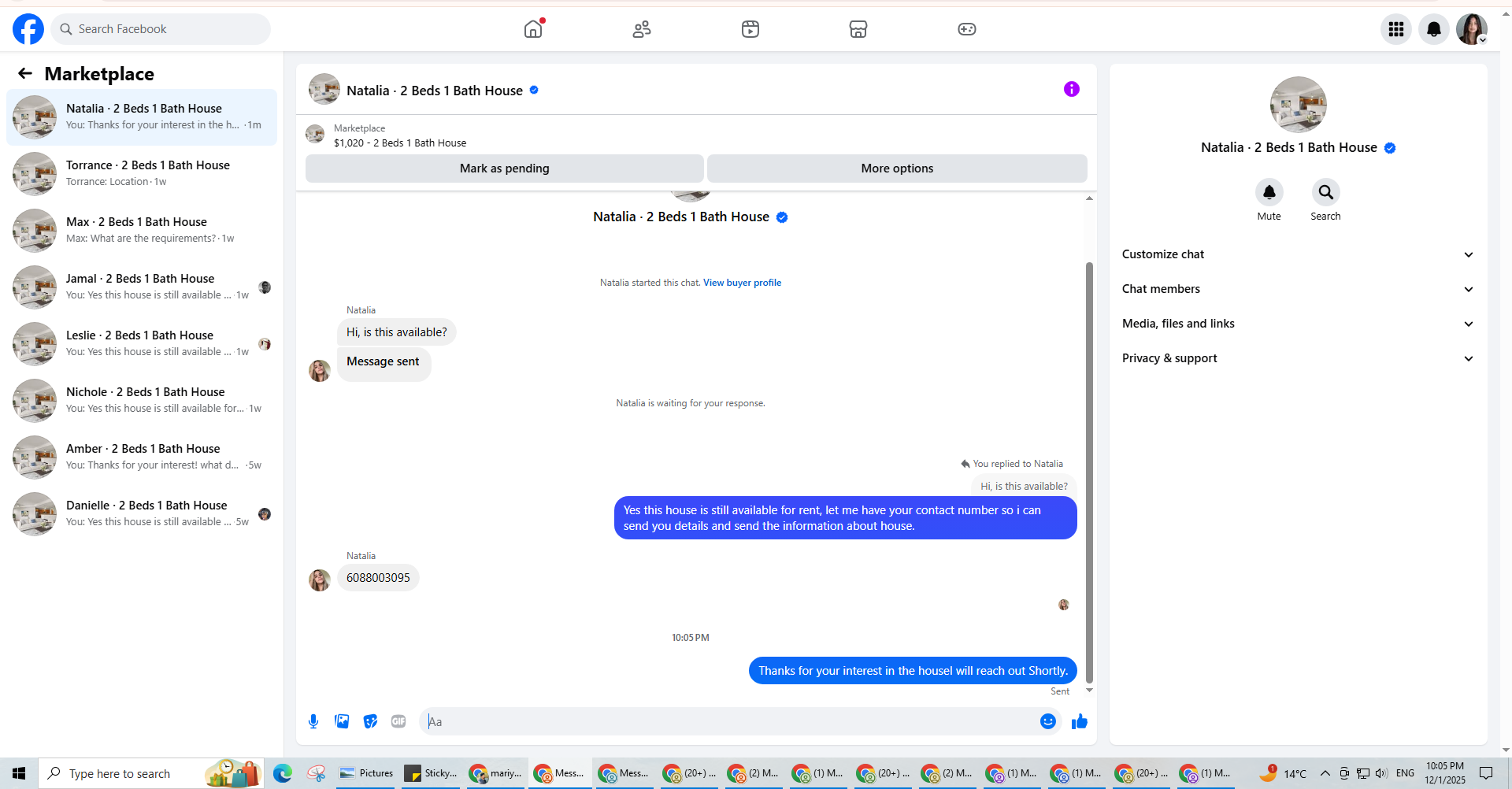Screen dimensions: 1512x789
Task: Click the Windows taskbar search box
Action: pyautogui.click(x=151, y=773)
